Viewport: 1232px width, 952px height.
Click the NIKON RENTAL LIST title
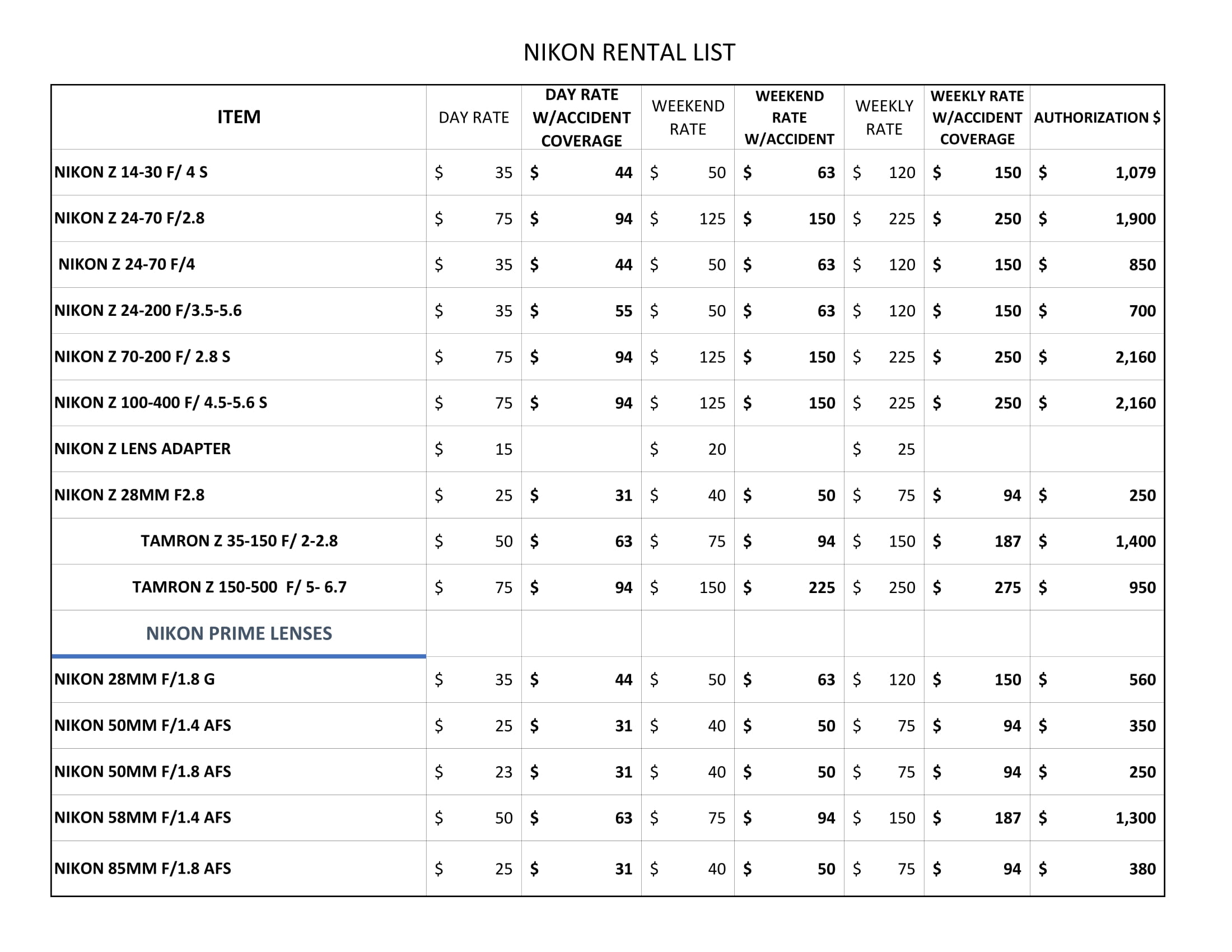pos(629,53)
